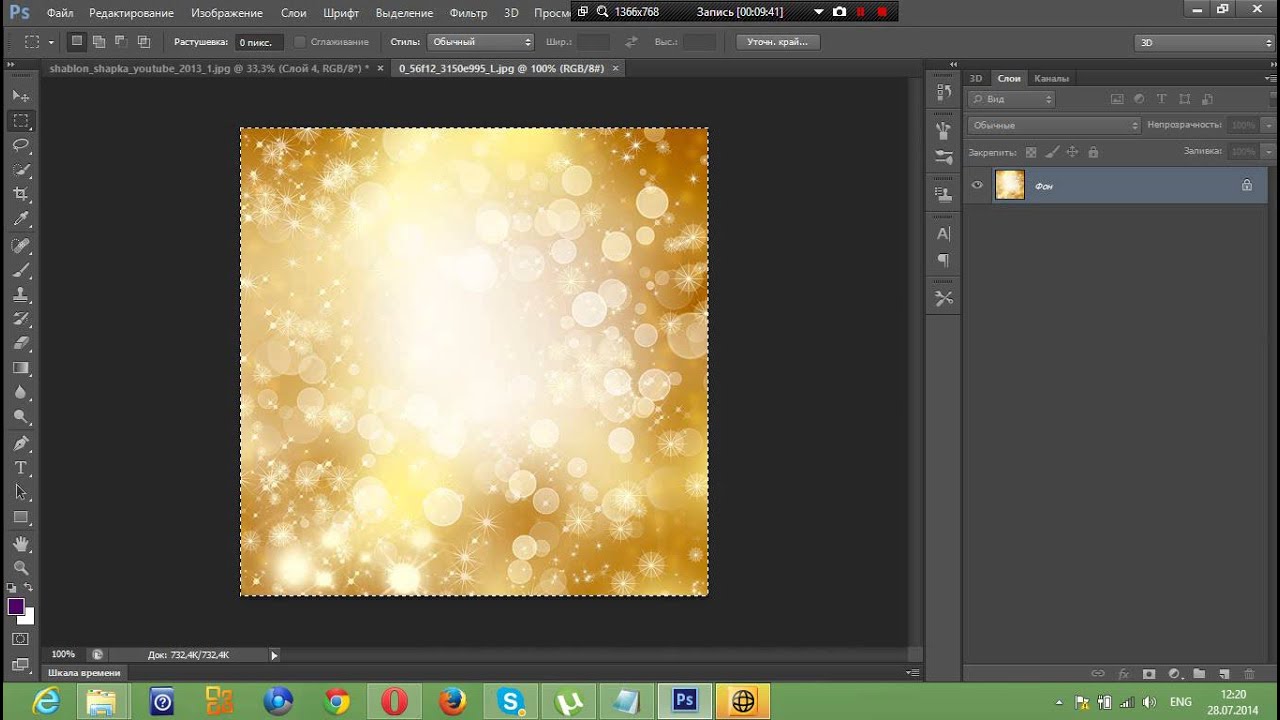The image size is (1280, 720).
Task: Select the Healing Brush tool
Action: pos(21,245)
